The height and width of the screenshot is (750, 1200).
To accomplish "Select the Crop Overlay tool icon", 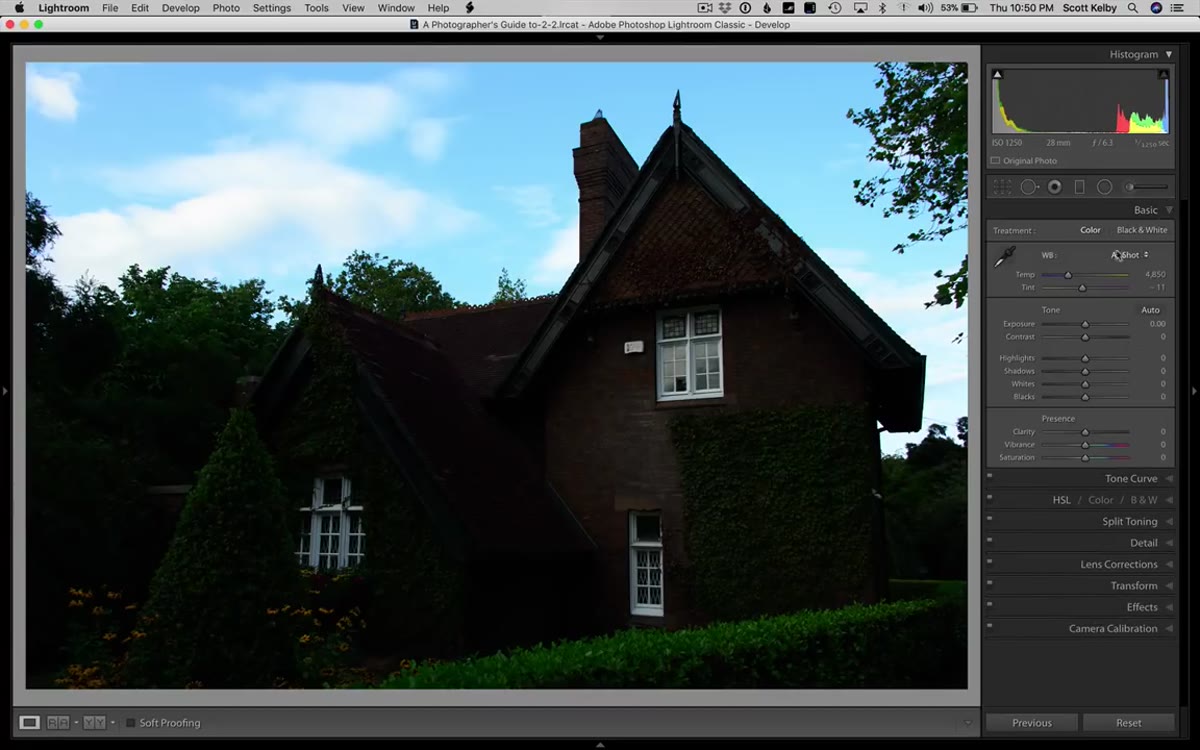I will pos(1003,187).
